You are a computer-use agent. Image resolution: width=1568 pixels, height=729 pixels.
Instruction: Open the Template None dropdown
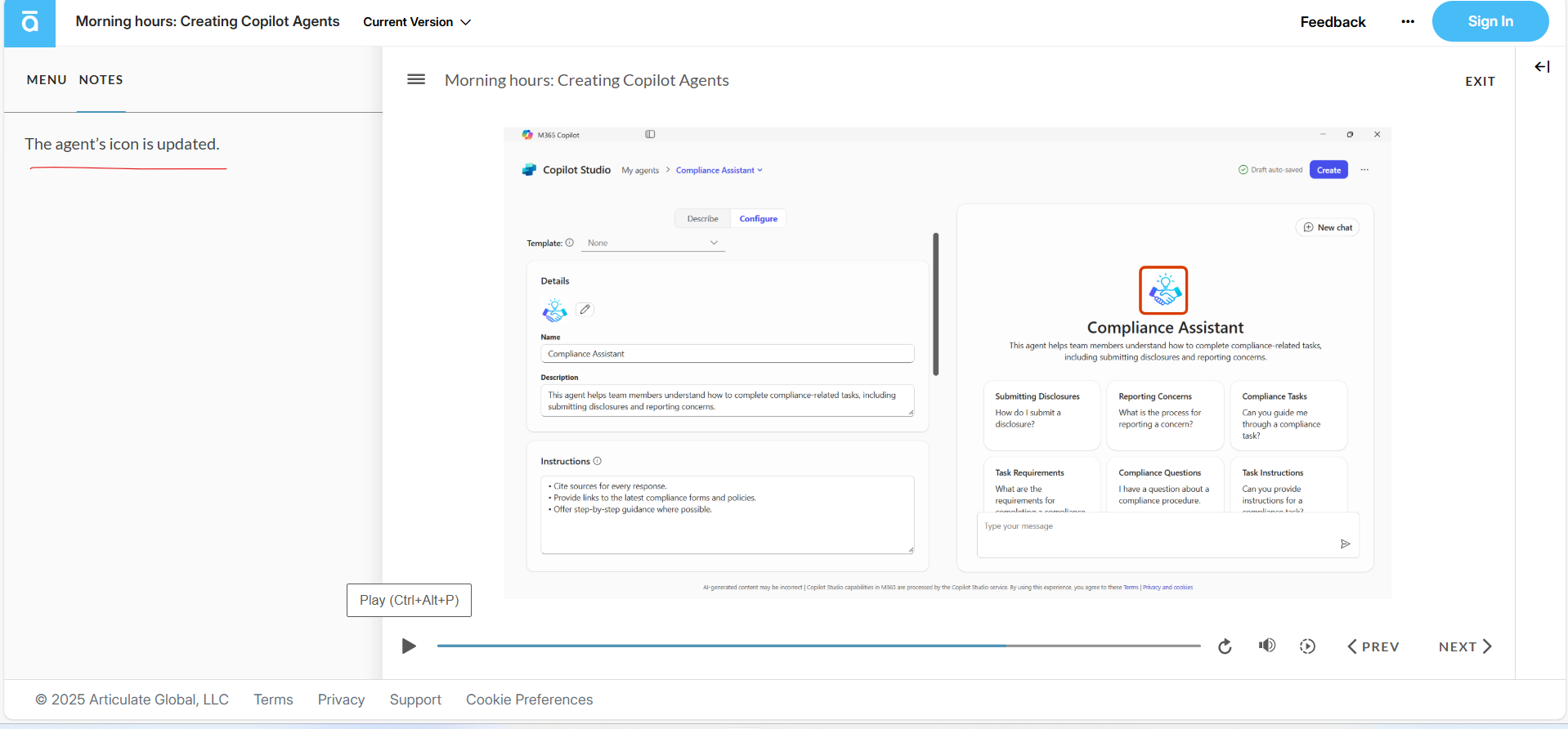pos(652,243)
